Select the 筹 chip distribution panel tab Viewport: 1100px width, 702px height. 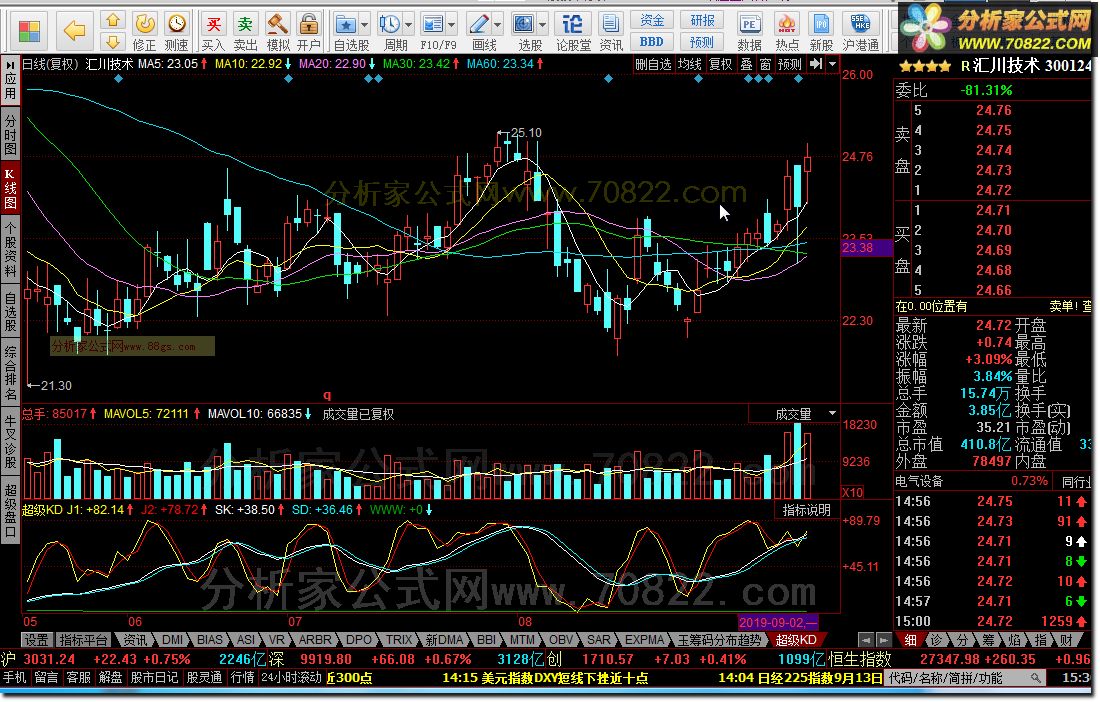pyautogui.click(x=988, y=640)
